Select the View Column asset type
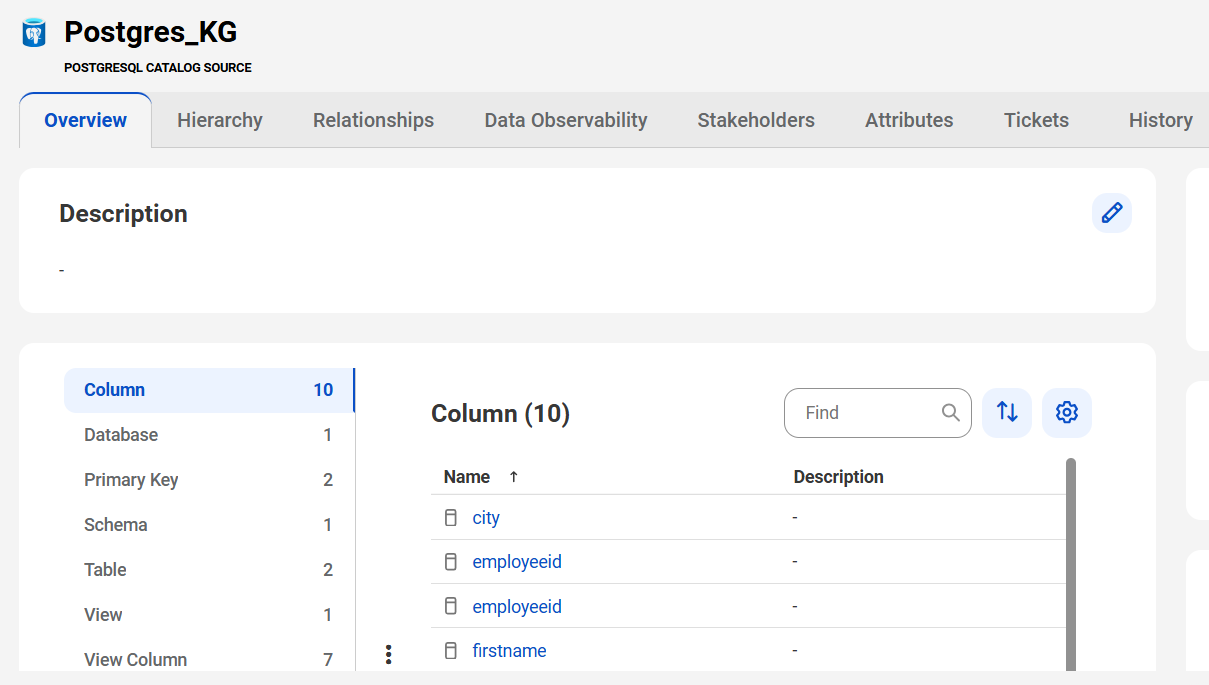Viewport: 1209px width, 685px height. click(x=208, y=659)
